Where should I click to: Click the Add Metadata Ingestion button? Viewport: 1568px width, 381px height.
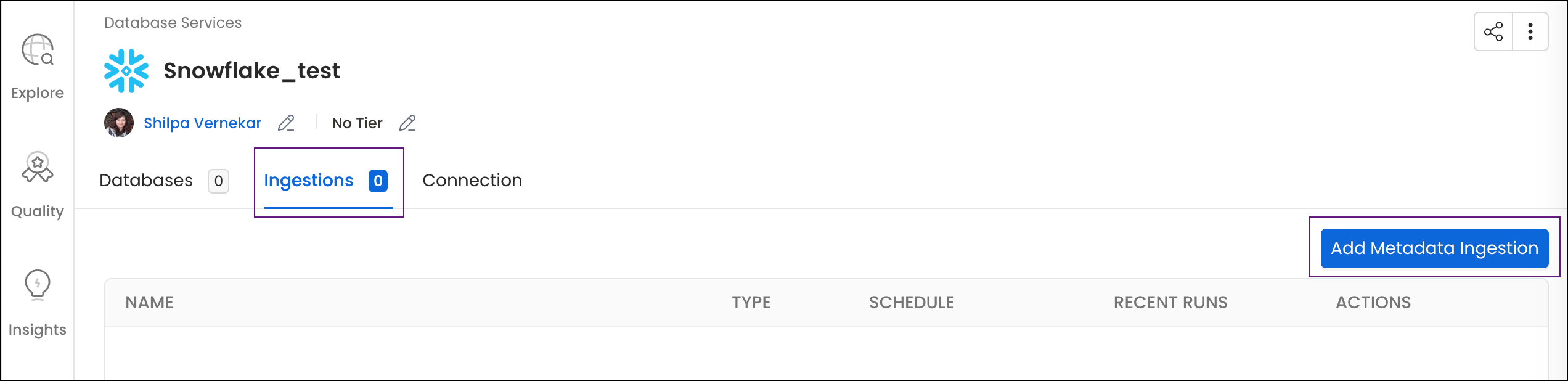tap(1434, 248)
